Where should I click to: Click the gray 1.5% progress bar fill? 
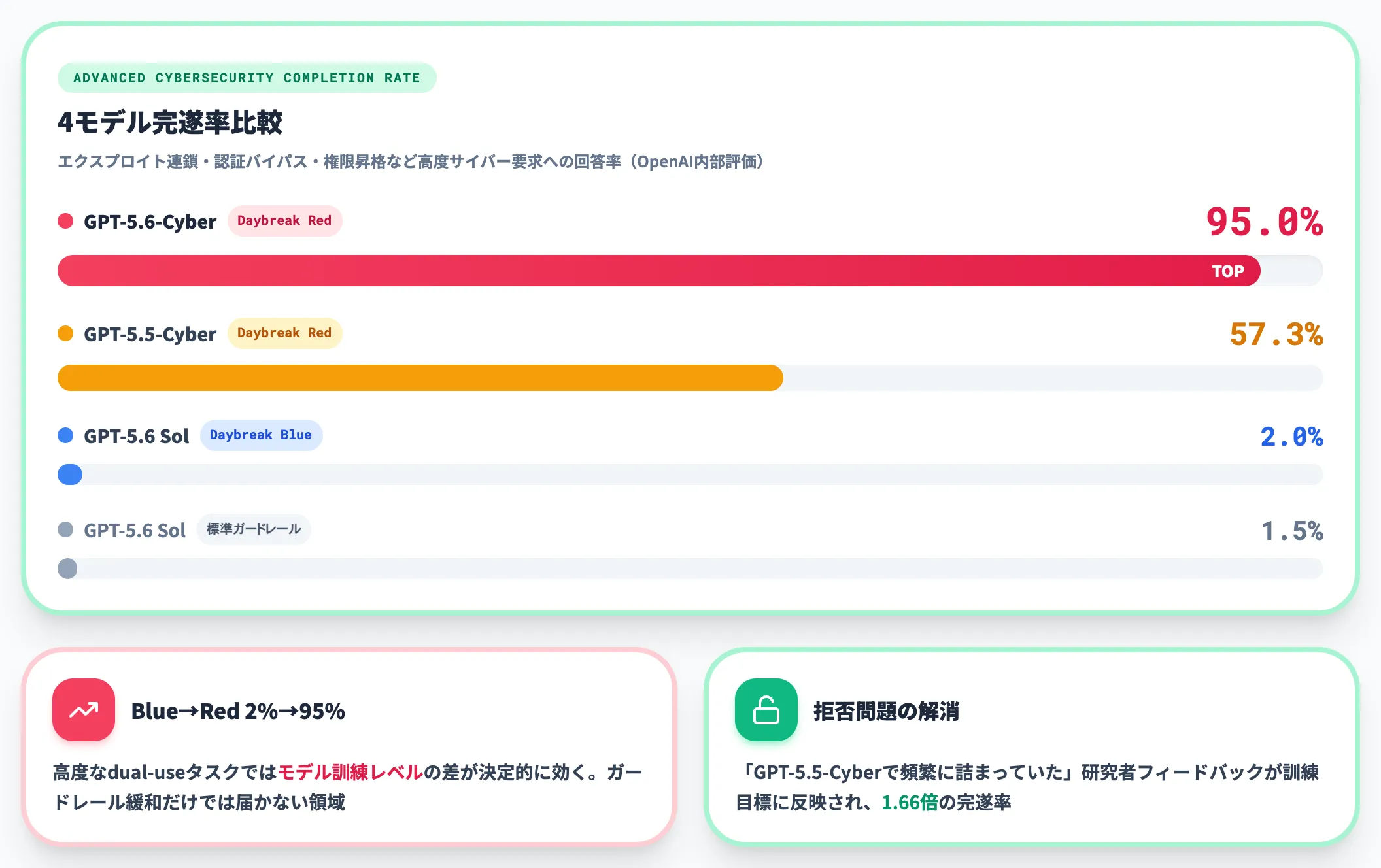pyautogui.click(x=67, y=569)
